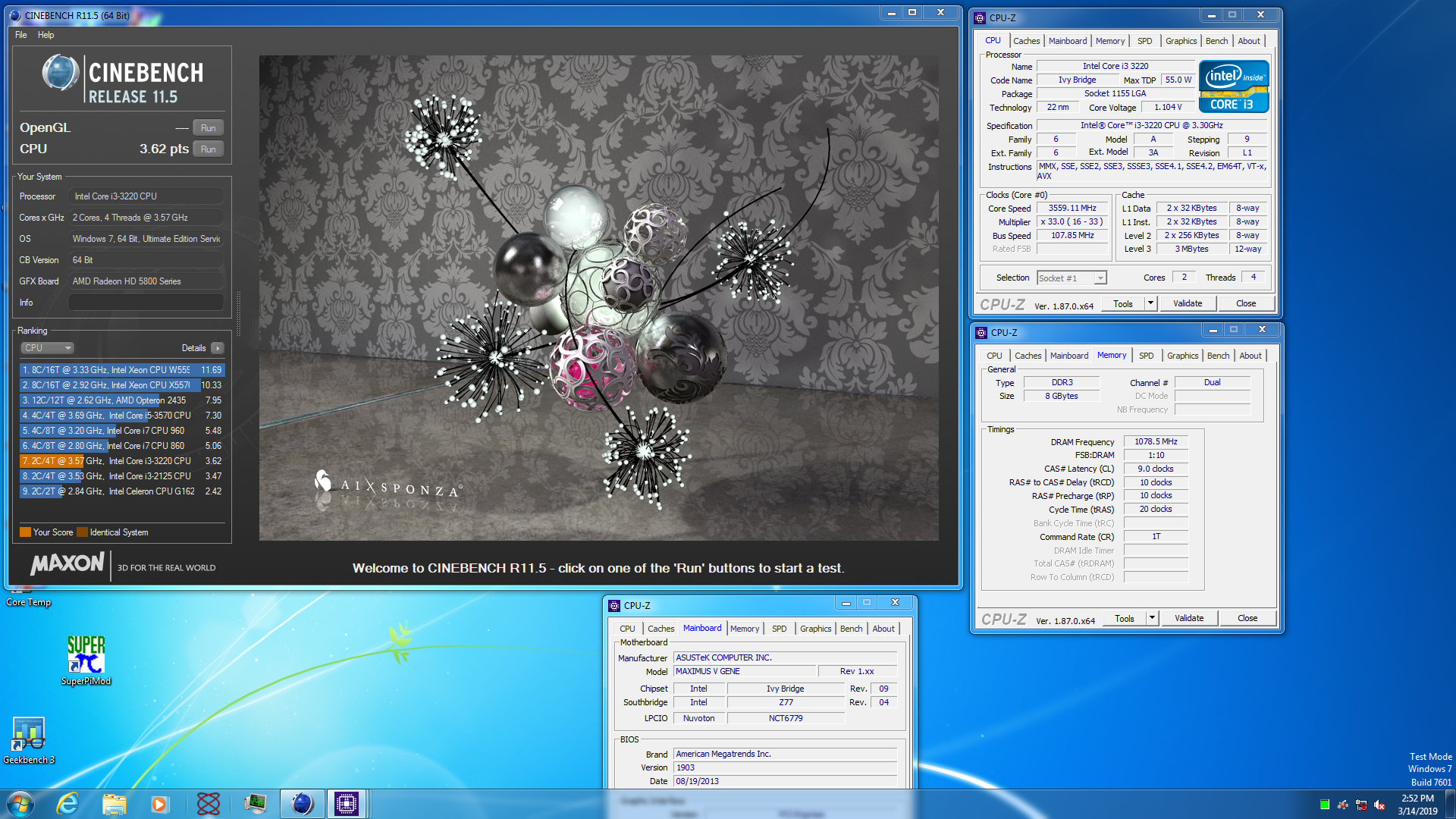Click the Your Score orange legend swatch
The width and height of the screenshot is (1456, 819).
[x=25, y=532]
